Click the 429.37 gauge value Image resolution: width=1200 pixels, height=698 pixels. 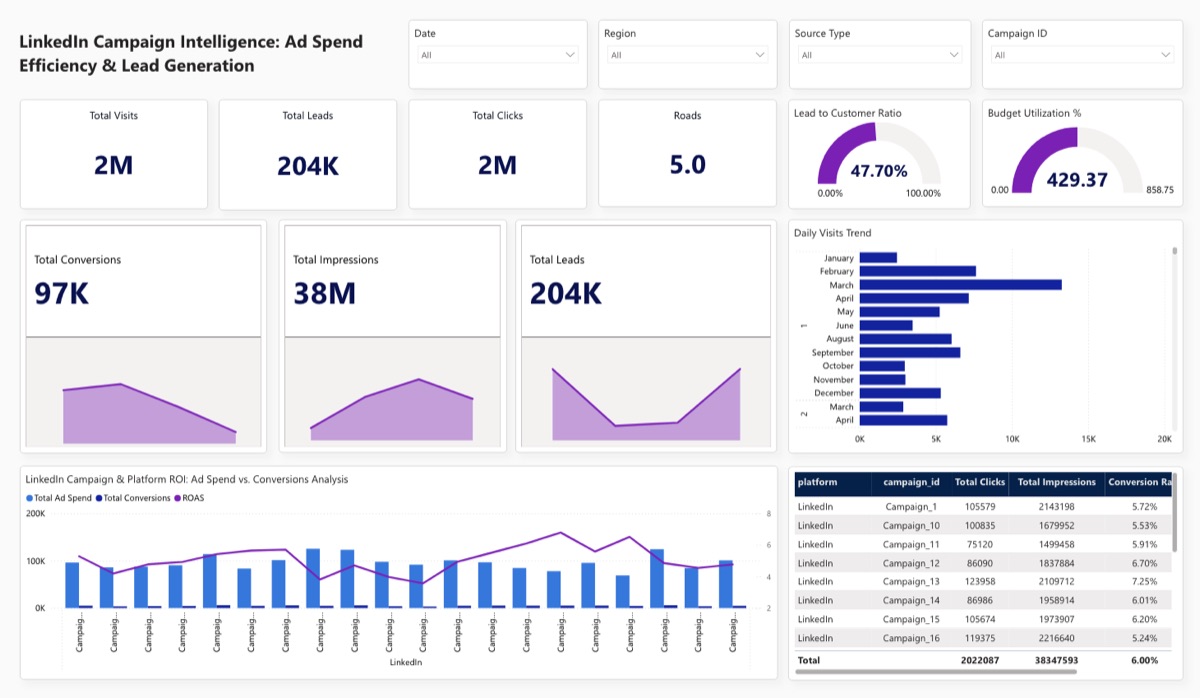[1077, 179]
